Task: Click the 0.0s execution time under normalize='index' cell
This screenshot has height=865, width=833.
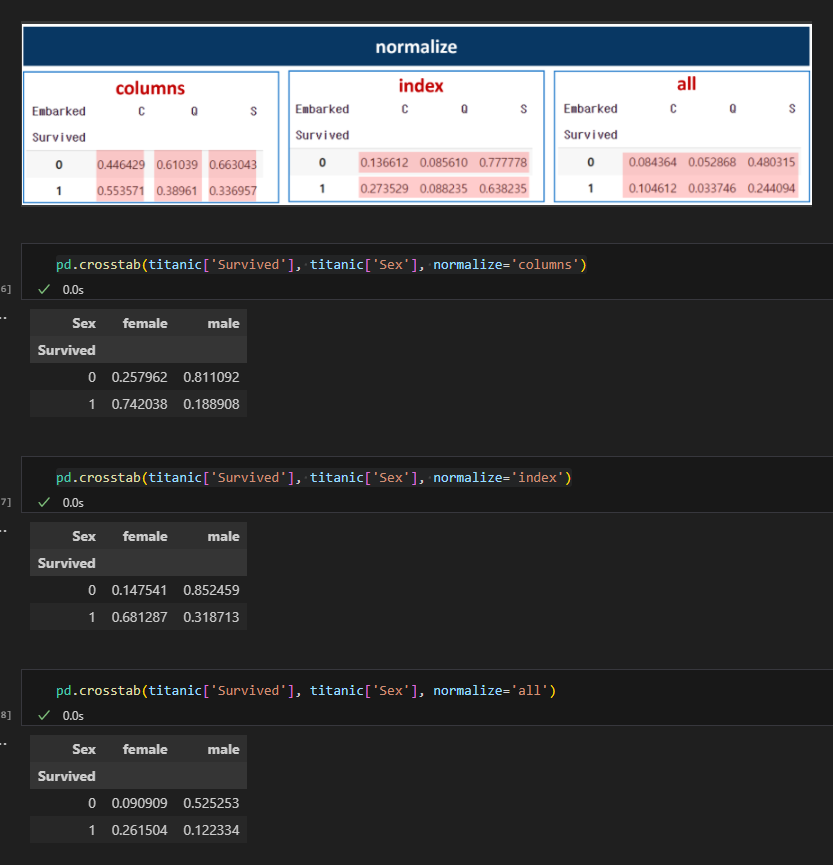Action: coord(73,503)
